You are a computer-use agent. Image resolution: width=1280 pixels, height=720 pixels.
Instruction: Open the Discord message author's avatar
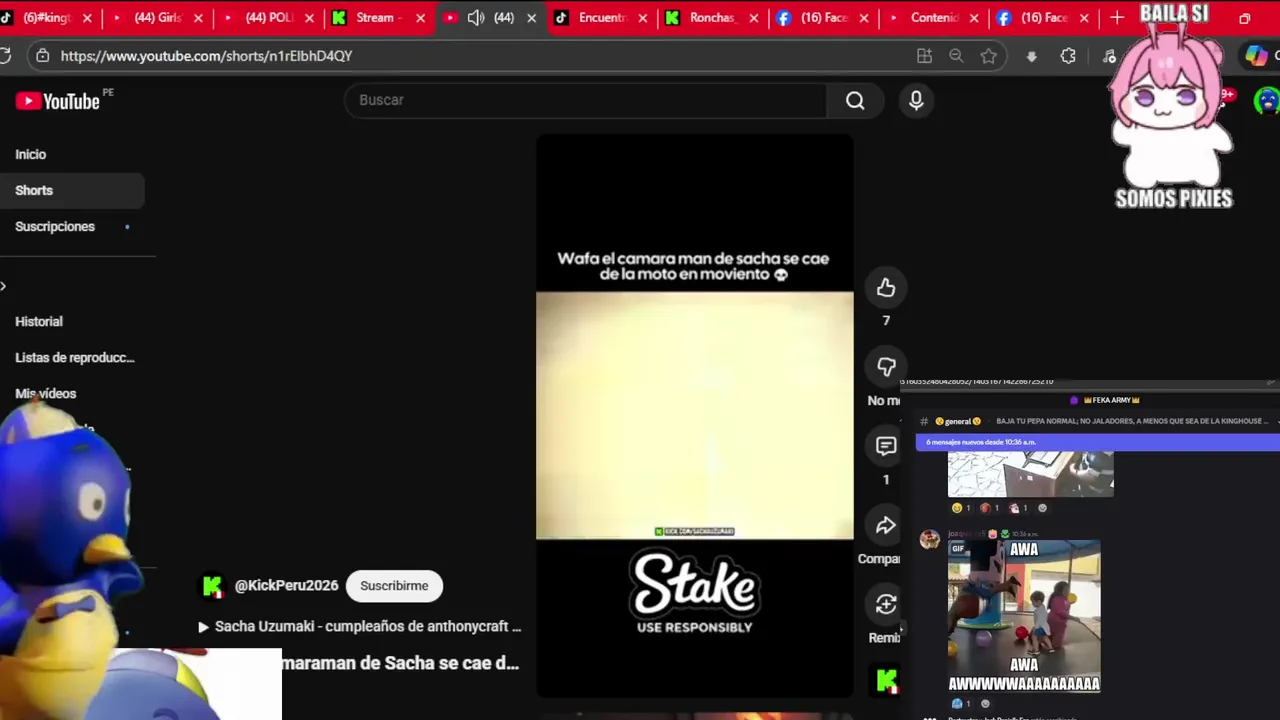coord(930,540)
